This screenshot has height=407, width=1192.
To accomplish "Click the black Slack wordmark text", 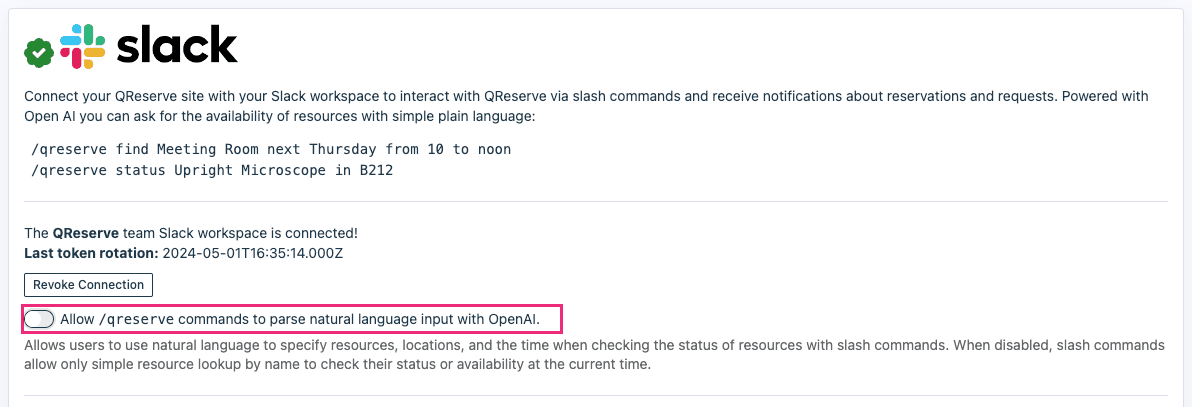I will (177, 46).
